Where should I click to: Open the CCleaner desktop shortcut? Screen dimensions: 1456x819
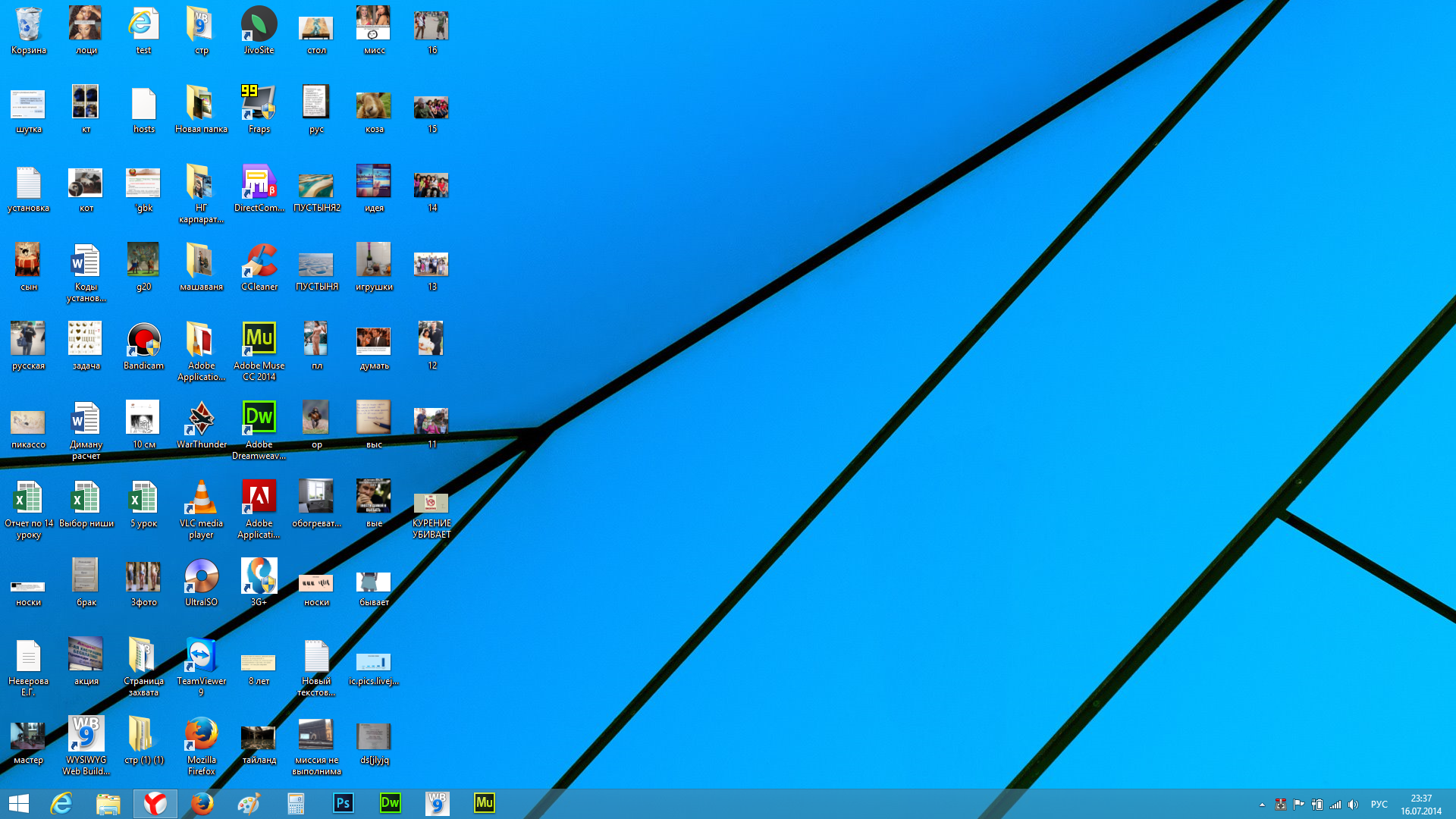(x=259, y=262)
